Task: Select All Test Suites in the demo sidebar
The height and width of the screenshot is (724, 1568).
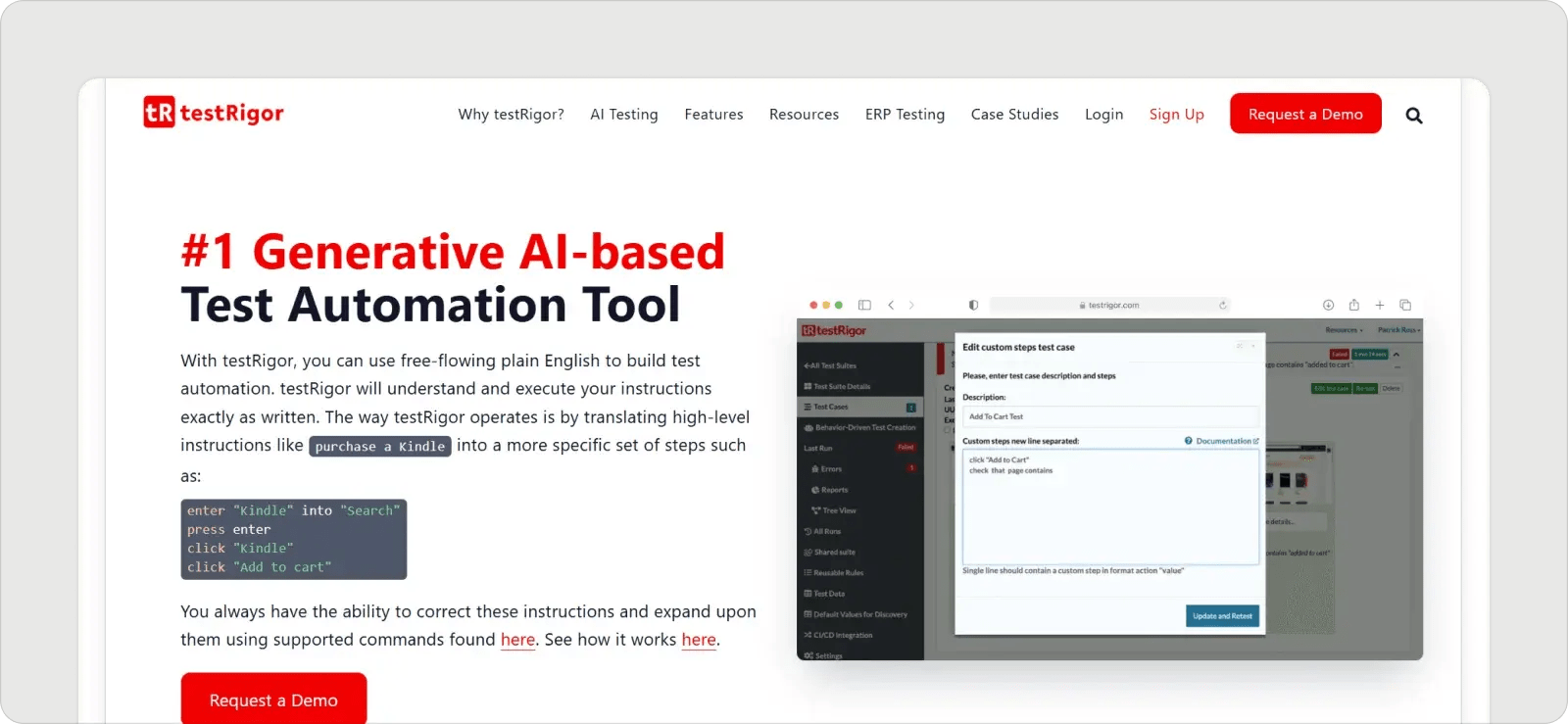Action: click(x=830, y=365)
